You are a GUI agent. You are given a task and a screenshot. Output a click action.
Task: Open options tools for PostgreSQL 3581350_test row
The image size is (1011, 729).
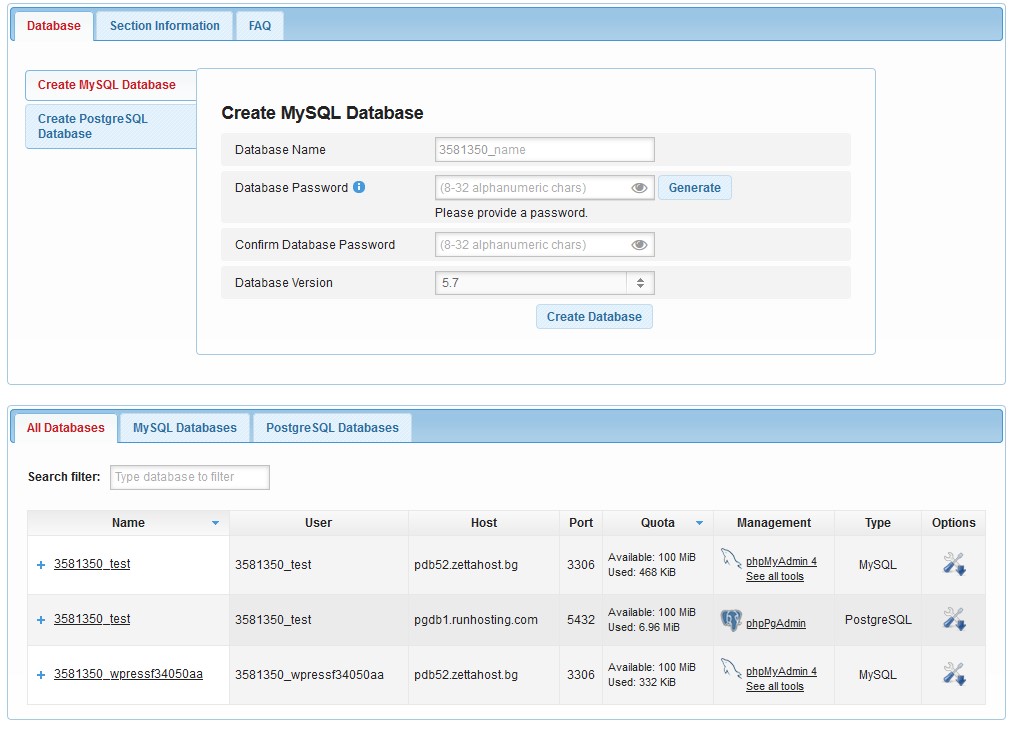954,619
